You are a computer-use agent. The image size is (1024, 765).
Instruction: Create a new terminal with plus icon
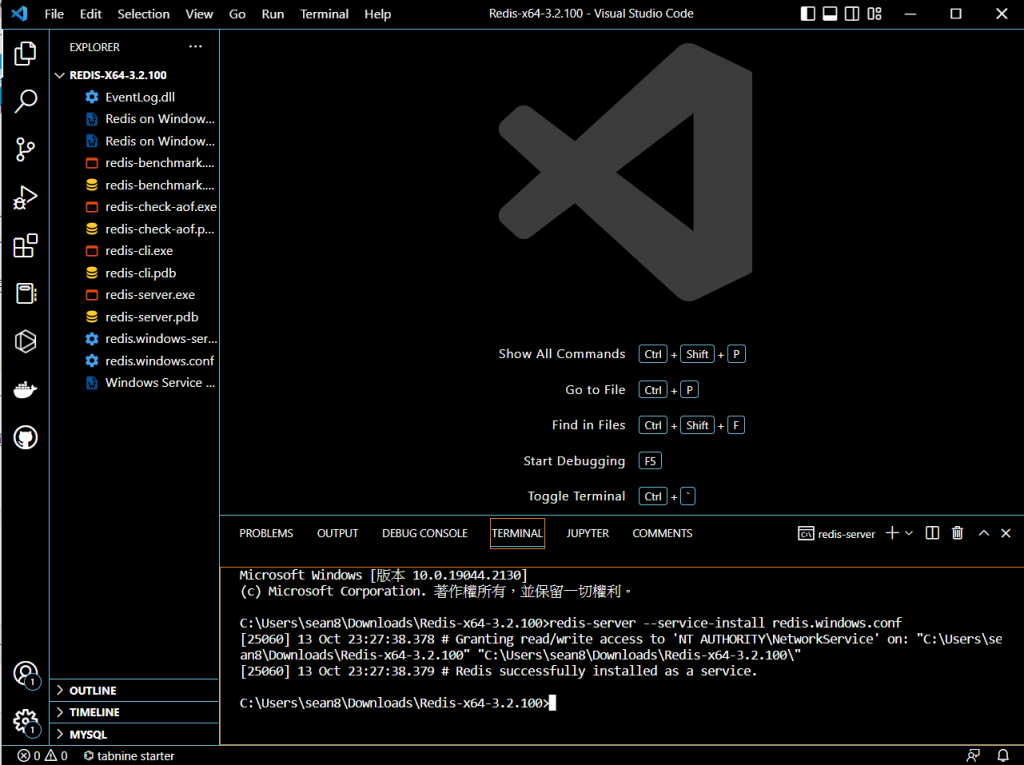pos(892,533)
